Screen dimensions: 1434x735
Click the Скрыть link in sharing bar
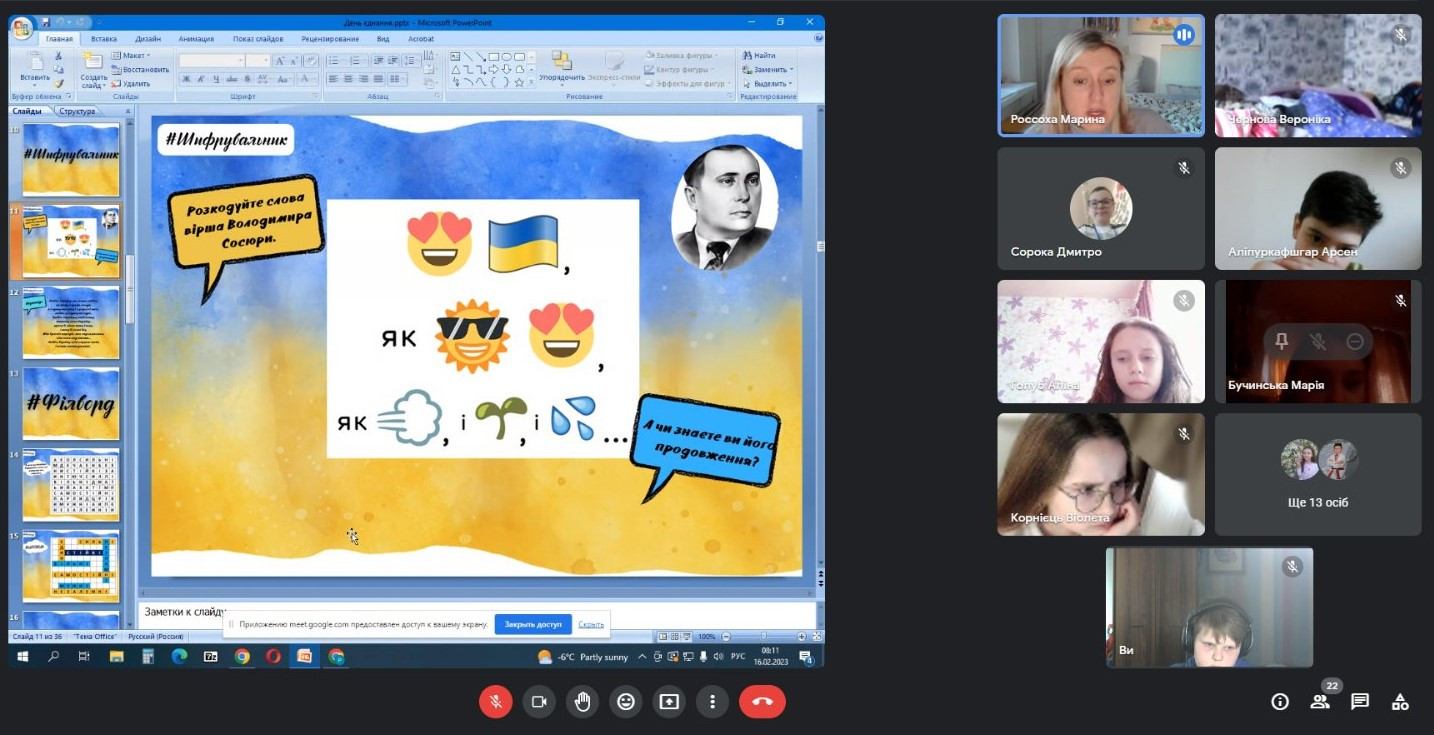[591, 624]
